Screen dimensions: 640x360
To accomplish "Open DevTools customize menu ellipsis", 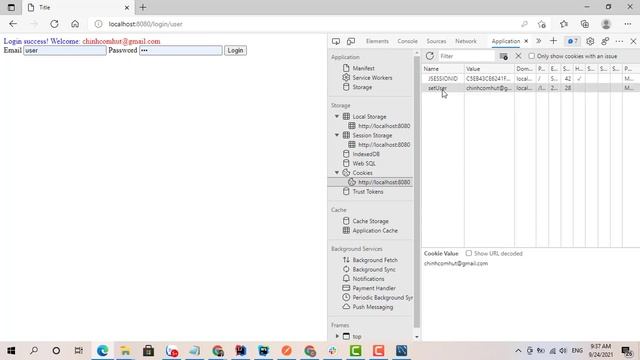I will (619, 41).
